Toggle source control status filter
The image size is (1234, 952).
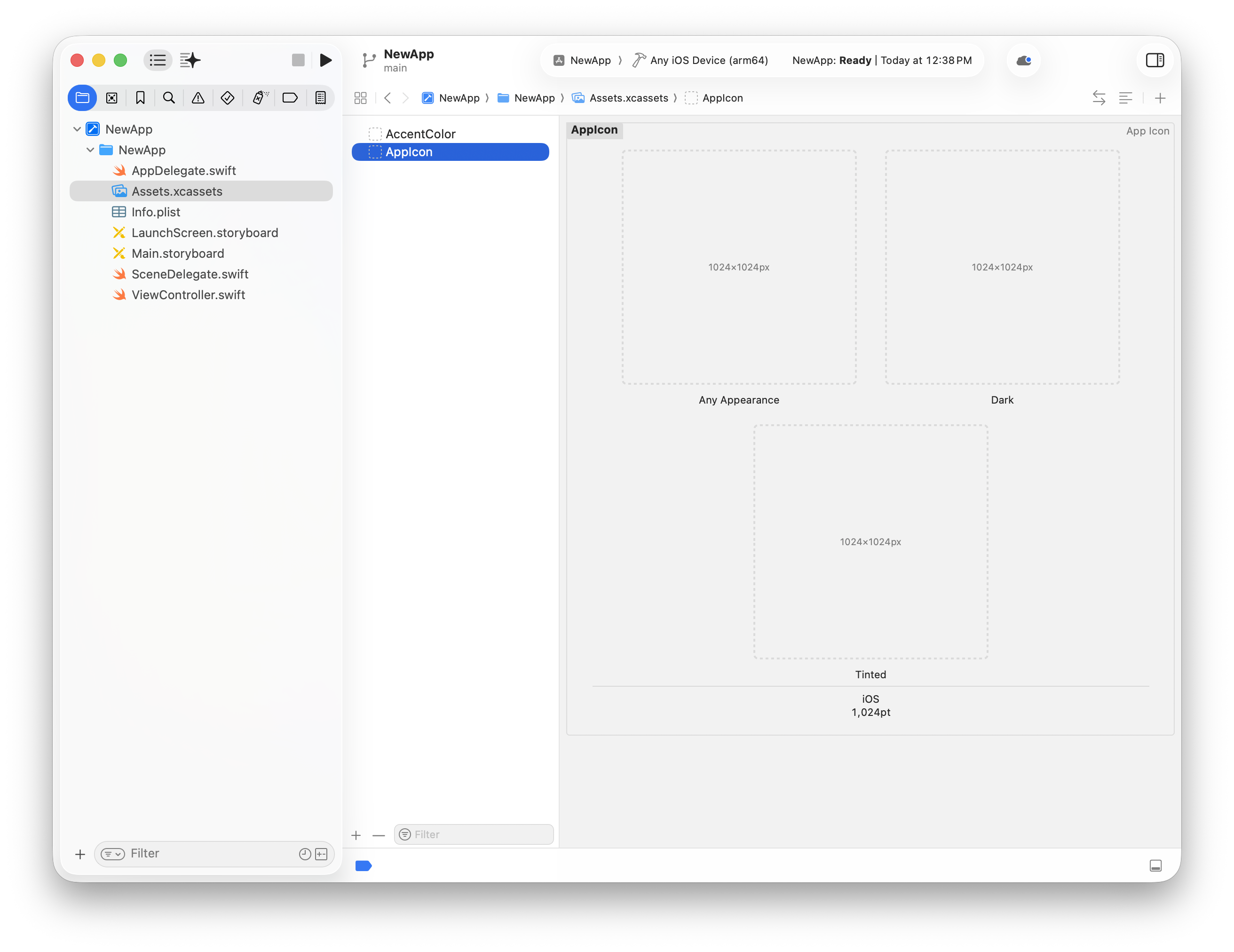(x=322, y=854)
